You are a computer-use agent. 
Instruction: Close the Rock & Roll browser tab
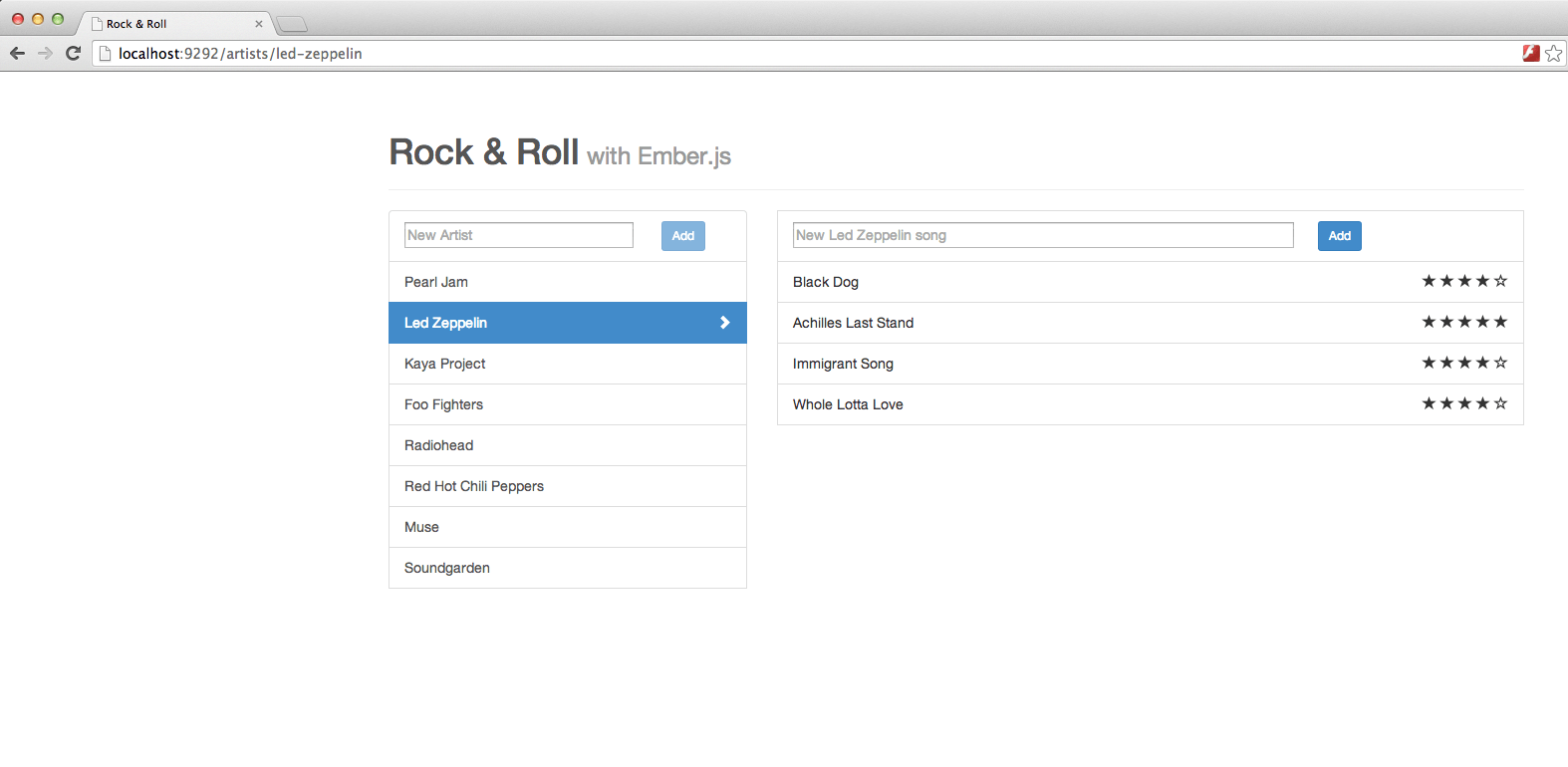click(x=259, y=24)
